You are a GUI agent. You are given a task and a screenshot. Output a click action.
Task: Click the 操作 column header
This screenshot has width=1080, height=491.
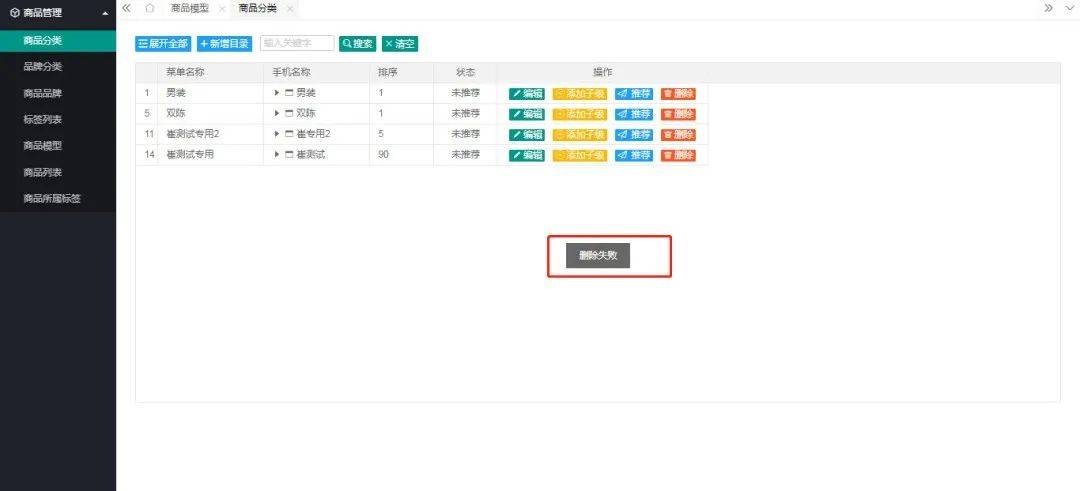click(x=603, y=72)
